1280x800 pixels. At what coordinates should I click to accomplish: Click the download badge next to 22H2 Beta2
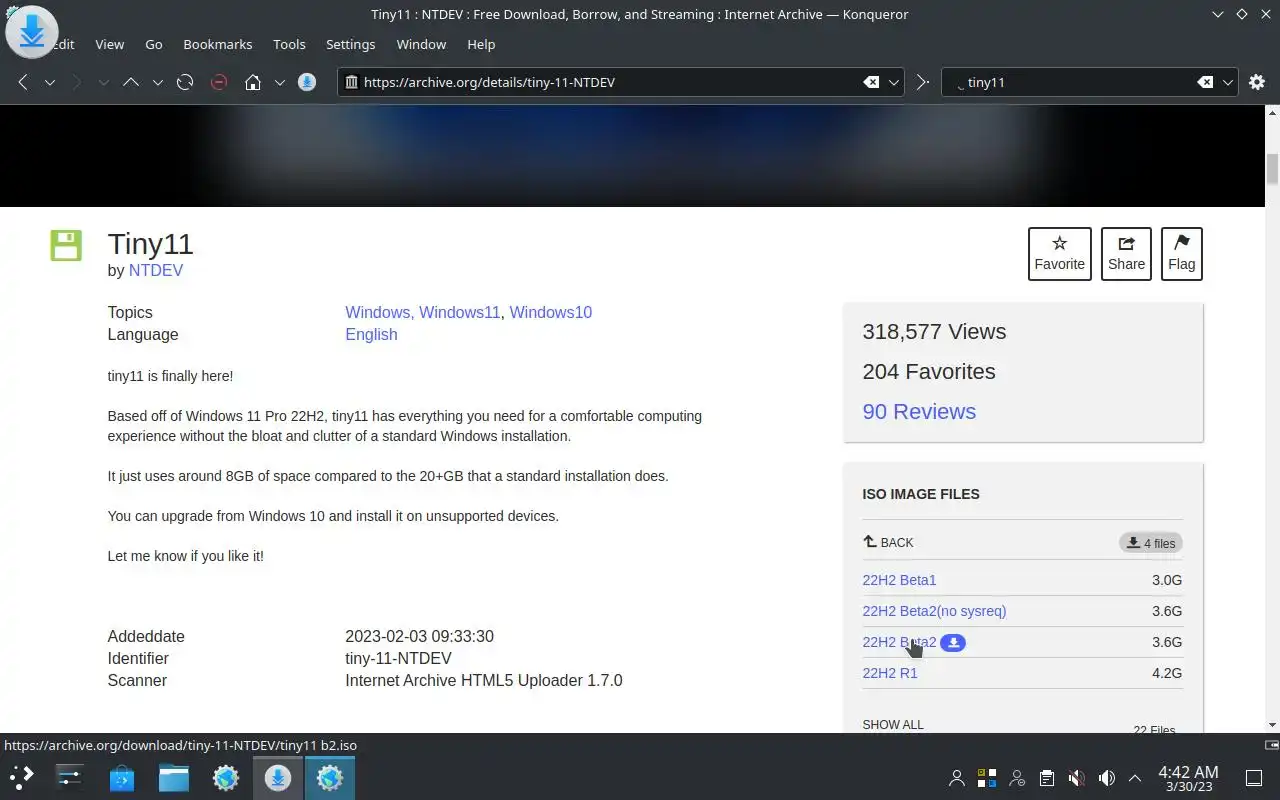[x=953, y=643]
